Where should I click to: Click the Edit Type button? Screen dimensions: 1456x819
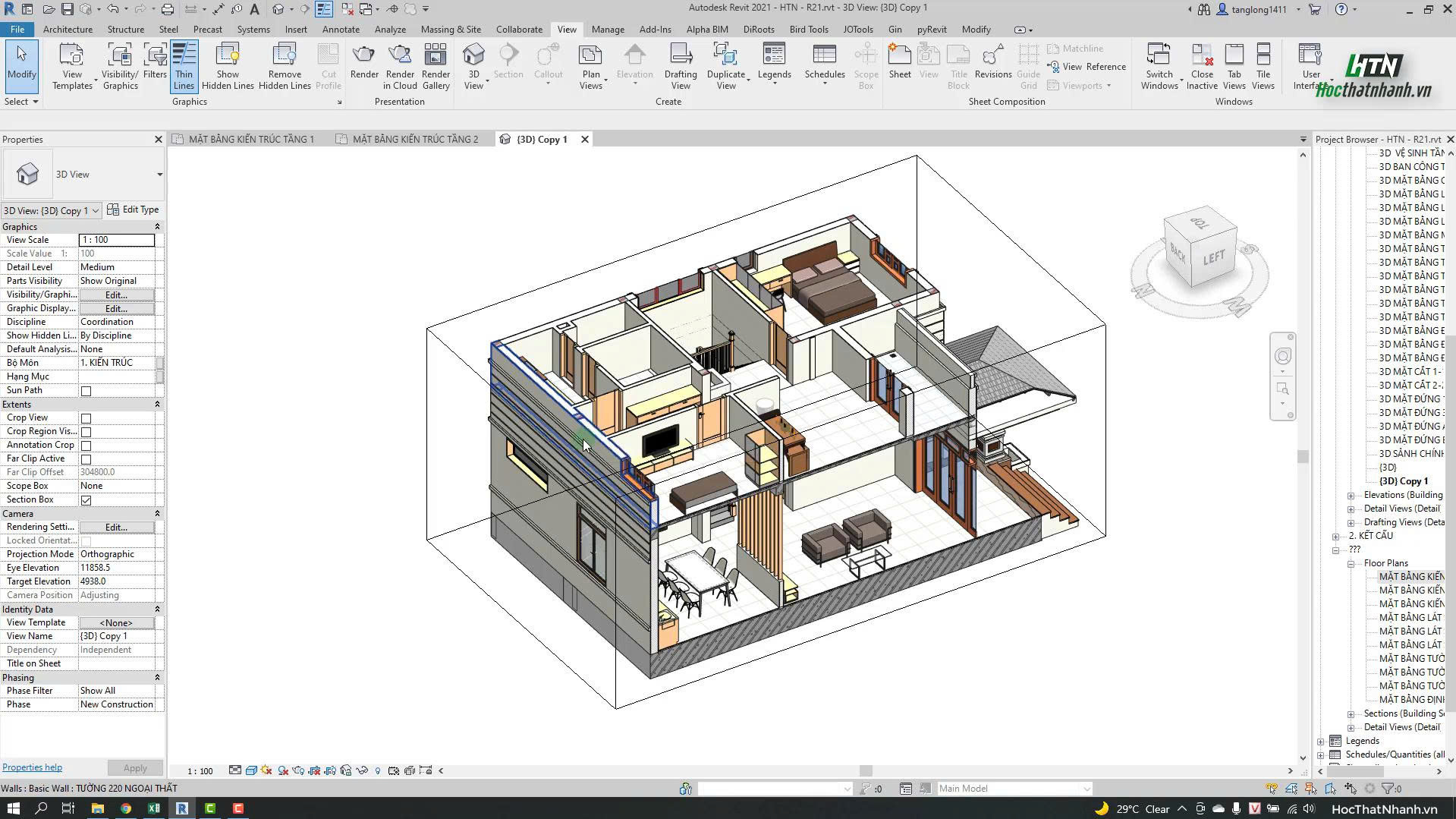pos(134,209)
